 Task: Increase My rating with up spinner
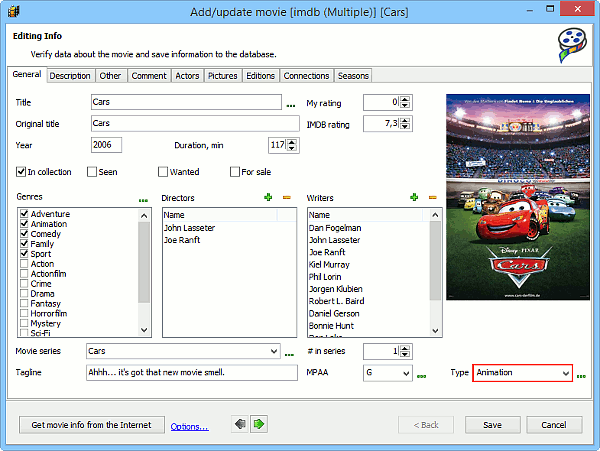[405, 99]
